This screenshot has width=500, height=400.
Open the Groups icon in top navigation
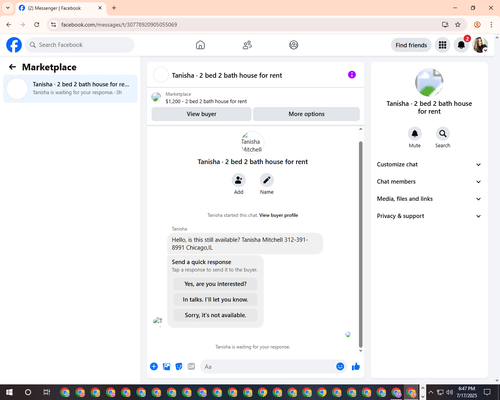(x=294, y=45)
